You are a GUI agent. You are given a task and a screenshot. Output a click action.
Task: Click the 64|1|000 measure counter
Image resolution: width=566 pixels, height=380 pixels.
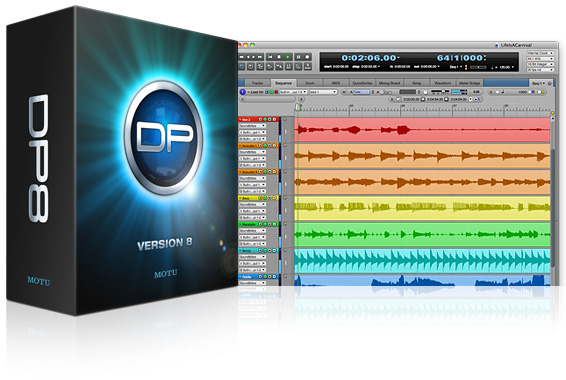point(460,58)
